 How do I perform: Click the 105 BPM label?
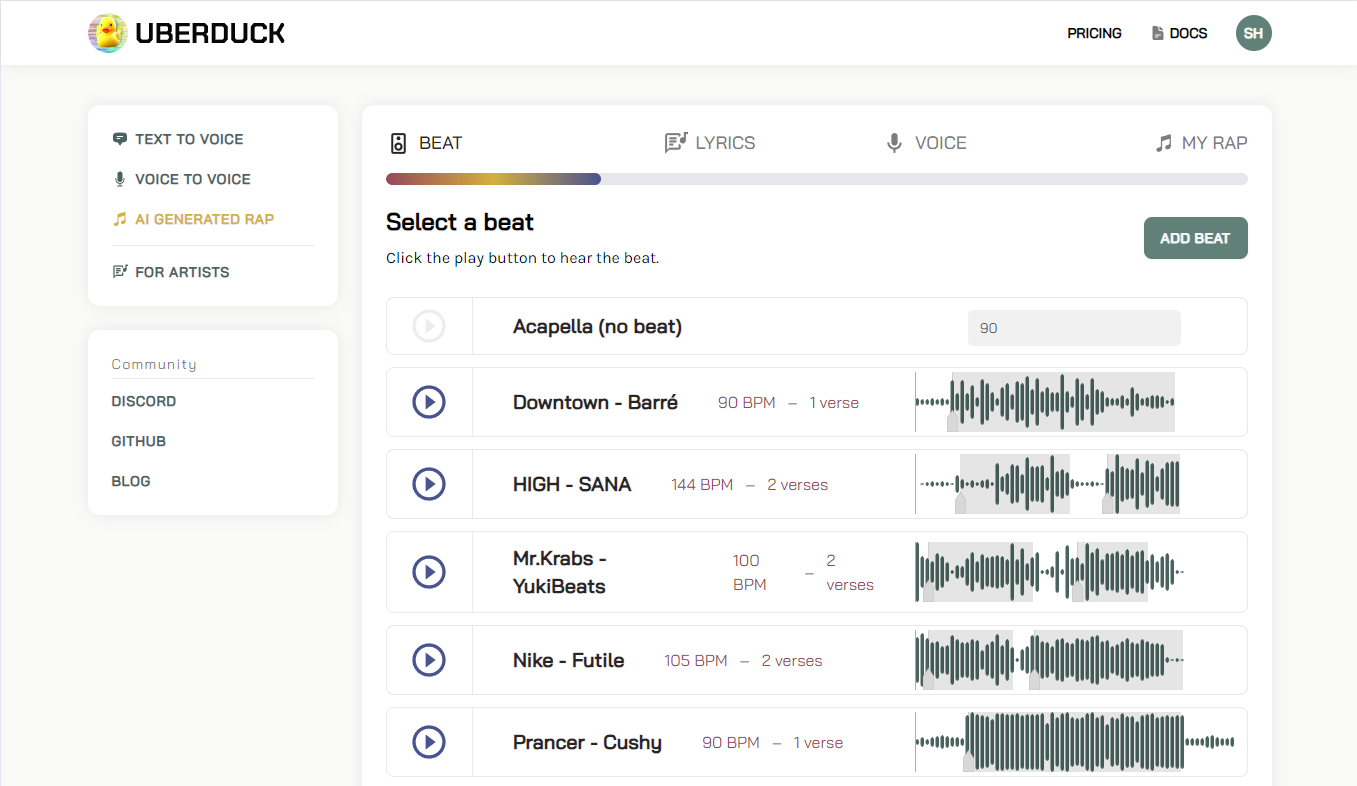[x=696, y=660]
